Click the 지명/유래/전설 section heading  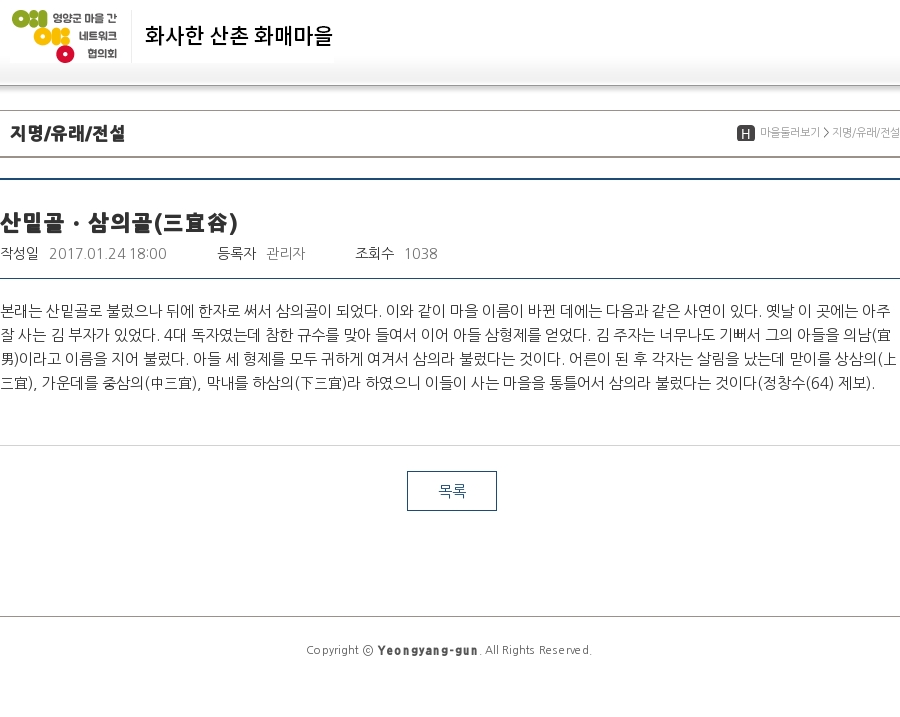click(x=68, y=133)
